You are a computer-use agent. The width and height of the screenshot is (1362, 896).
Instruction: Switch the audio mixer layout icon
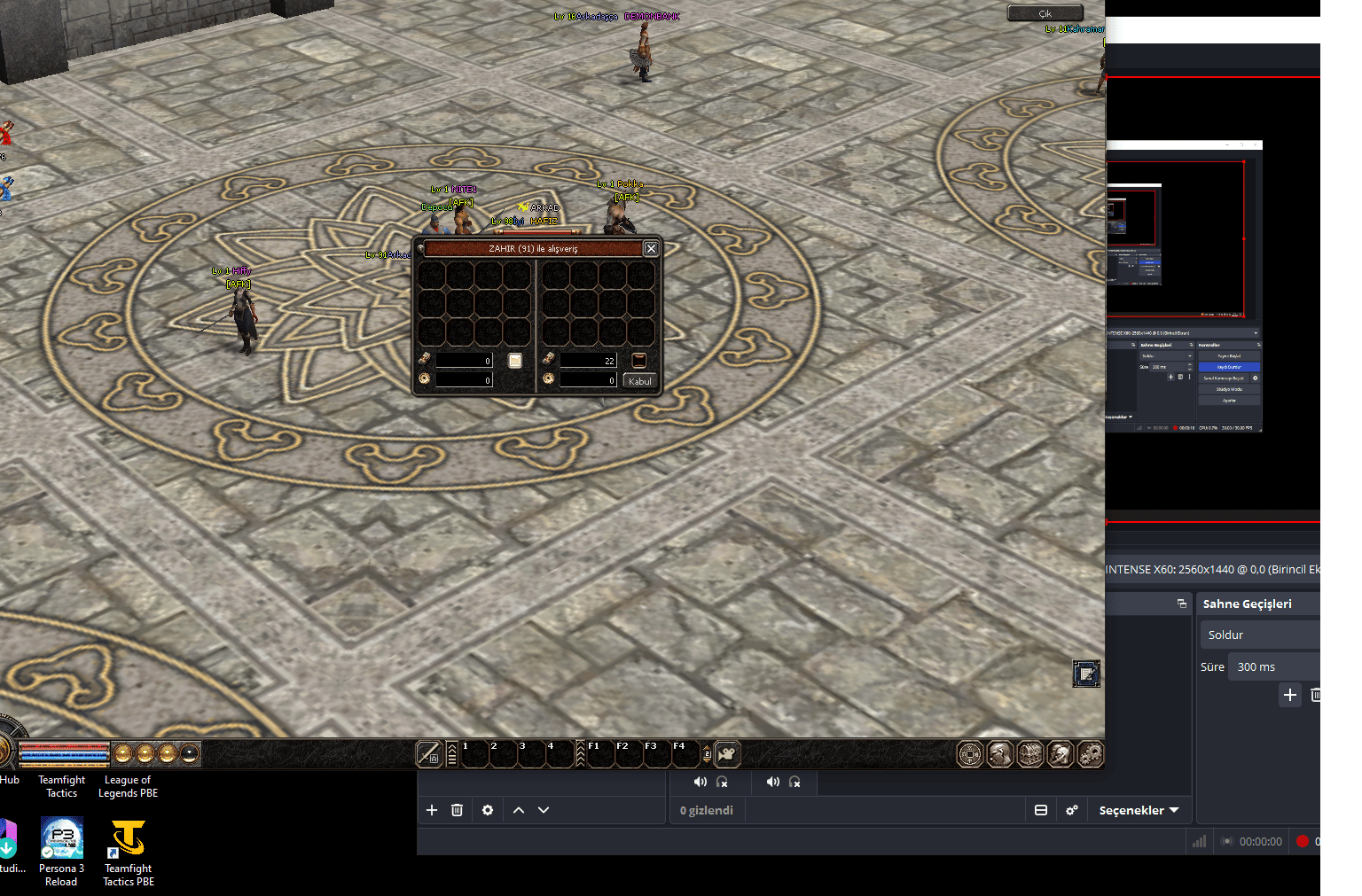1041,810
